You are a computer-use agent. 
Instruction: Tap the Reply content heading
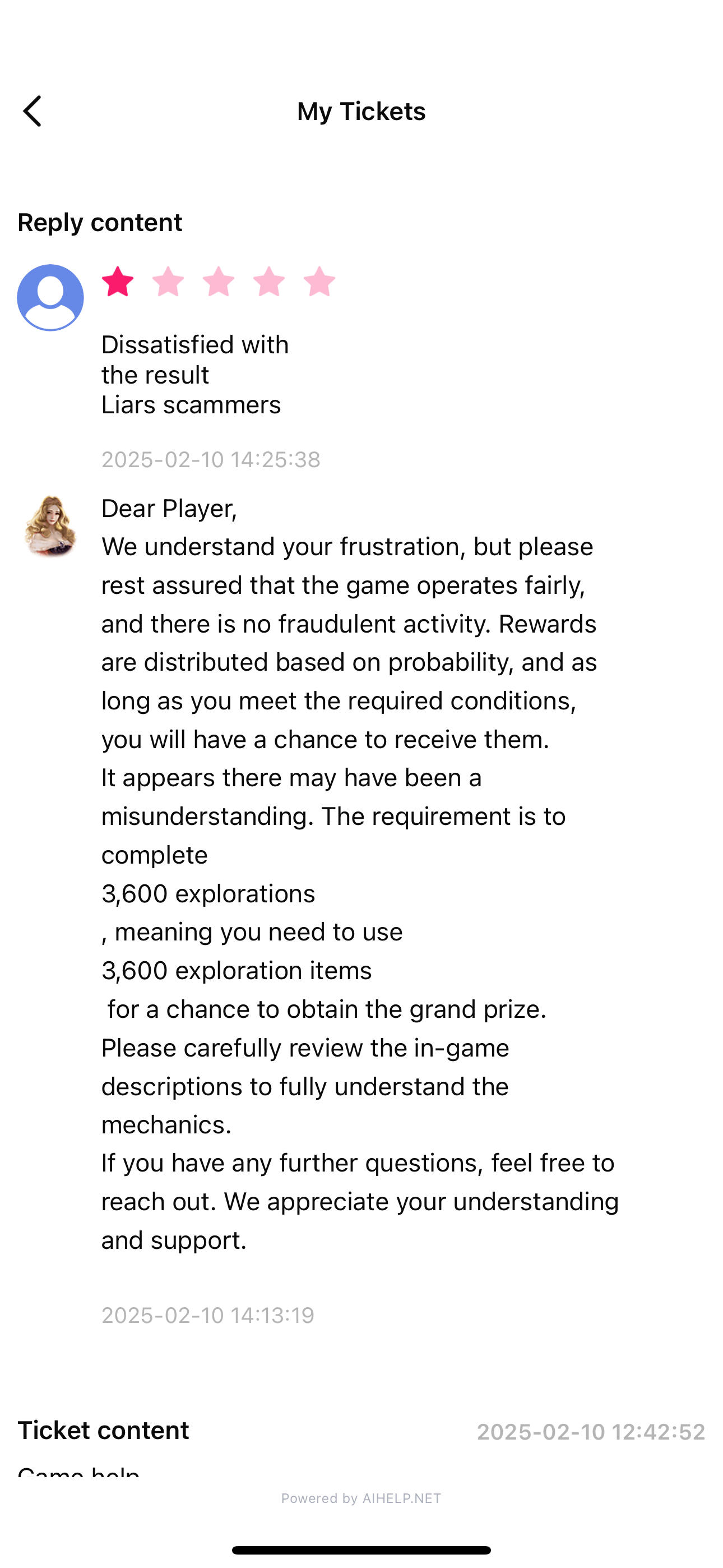click(x=100, y=222)
